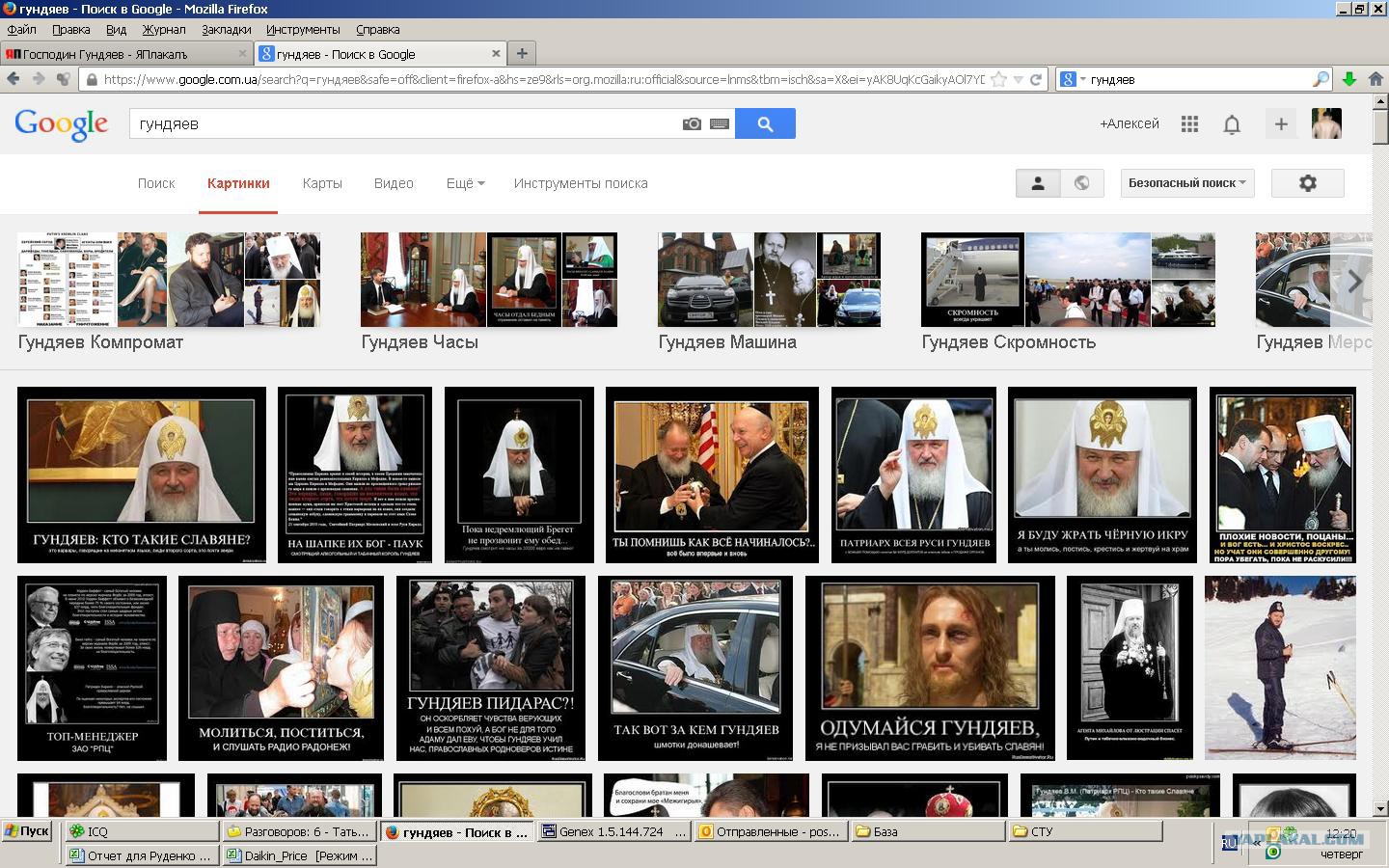This screenshot has height=868, width=1389.
Task: Click the settings gear icon
Action: 1307,183
